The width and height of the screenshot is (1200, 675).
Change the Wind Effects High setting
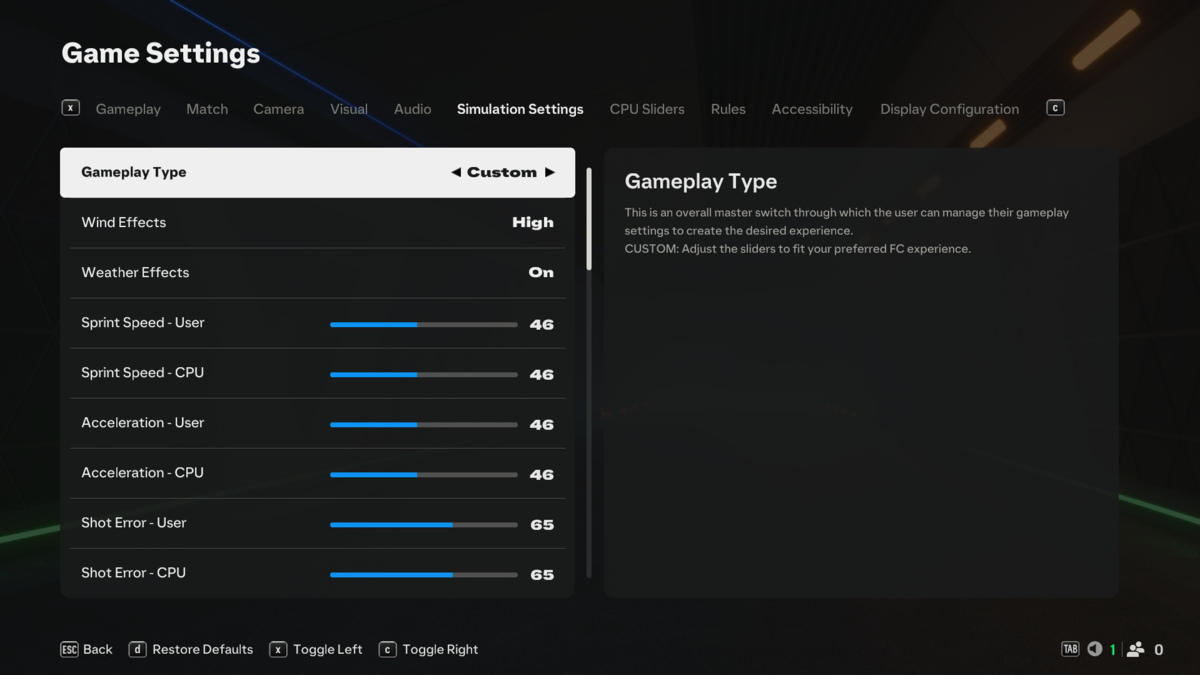(532, 222)
